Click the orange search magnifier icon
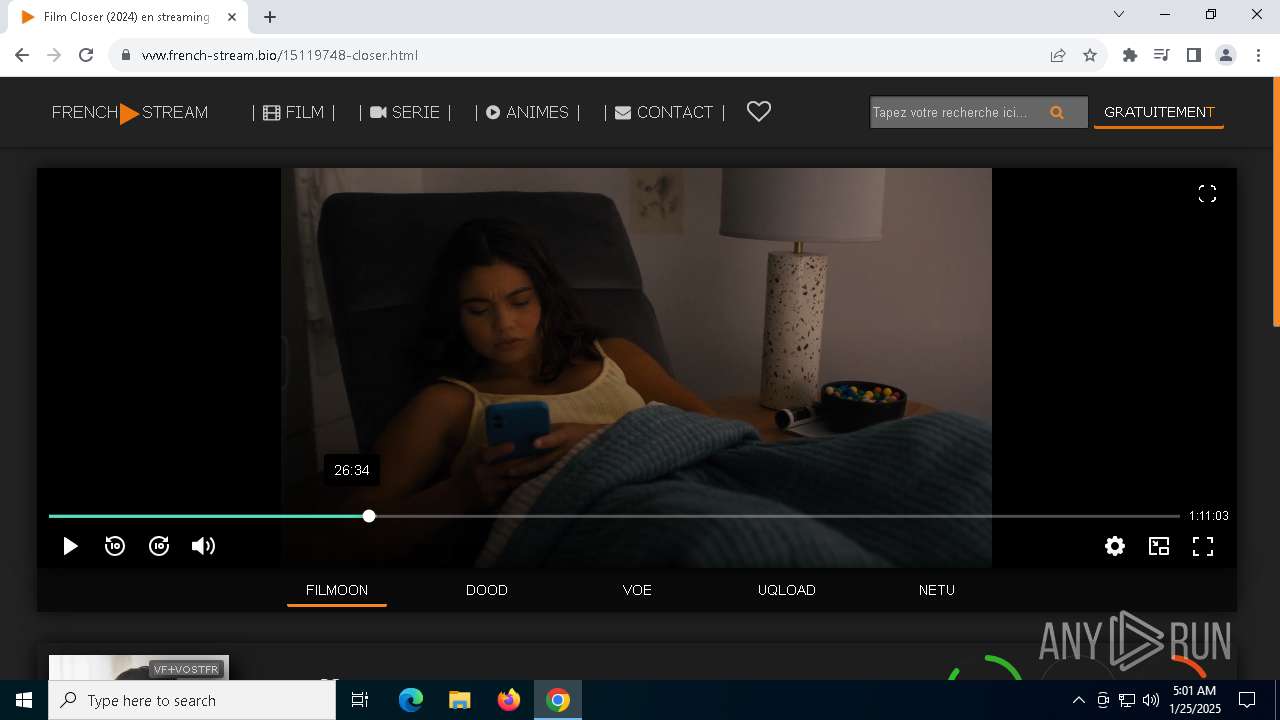The image size is (1280, 720). point(1057,112)
